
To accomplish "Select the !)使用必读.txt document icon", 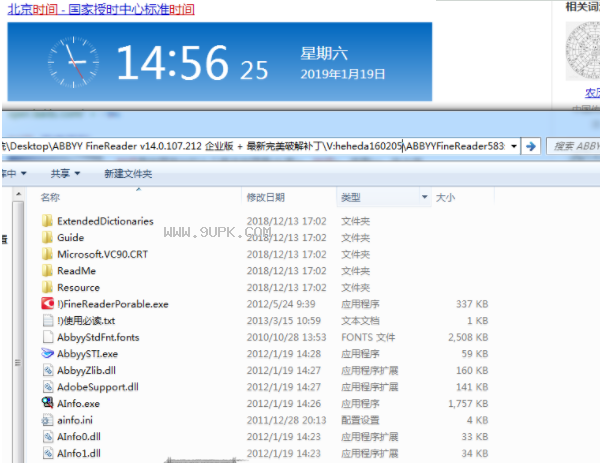I will tap(48, 320).
